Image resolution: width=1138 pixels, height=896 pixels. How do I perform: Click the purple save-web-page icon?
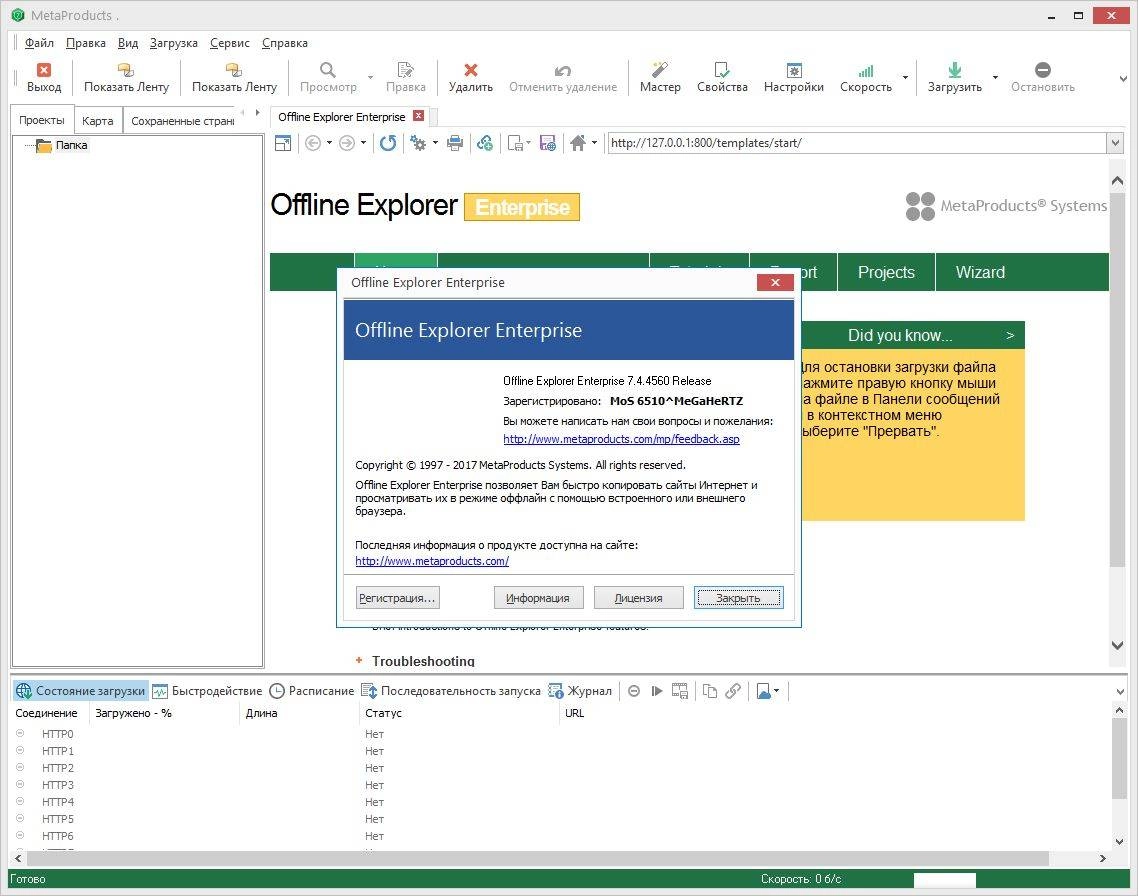click(548, 143)
